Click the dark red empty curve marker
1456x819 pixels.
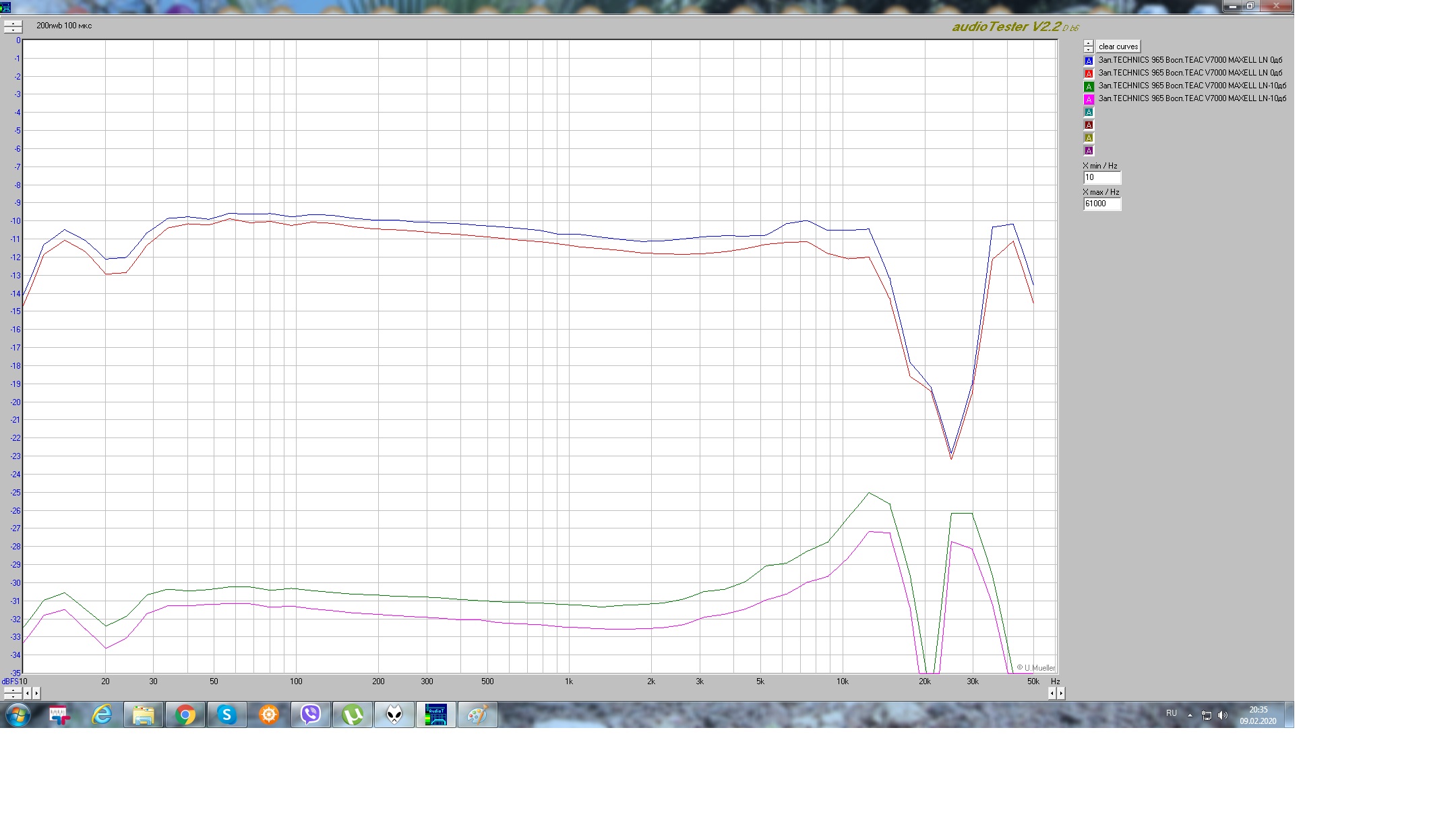tap(1089, 125)
